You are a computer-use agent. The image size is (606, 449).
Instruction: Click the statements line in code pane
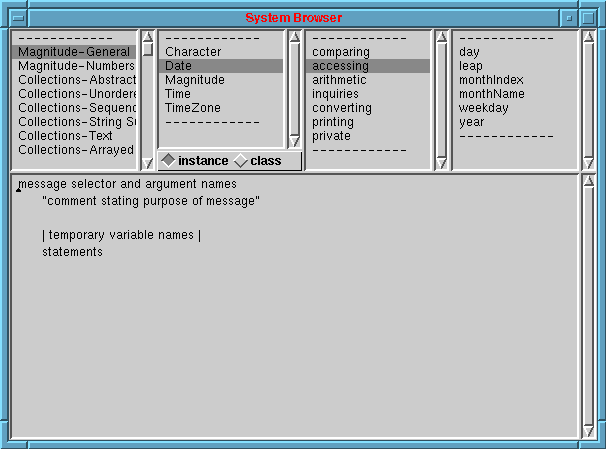pyautogui.click(x=72, y=252)
